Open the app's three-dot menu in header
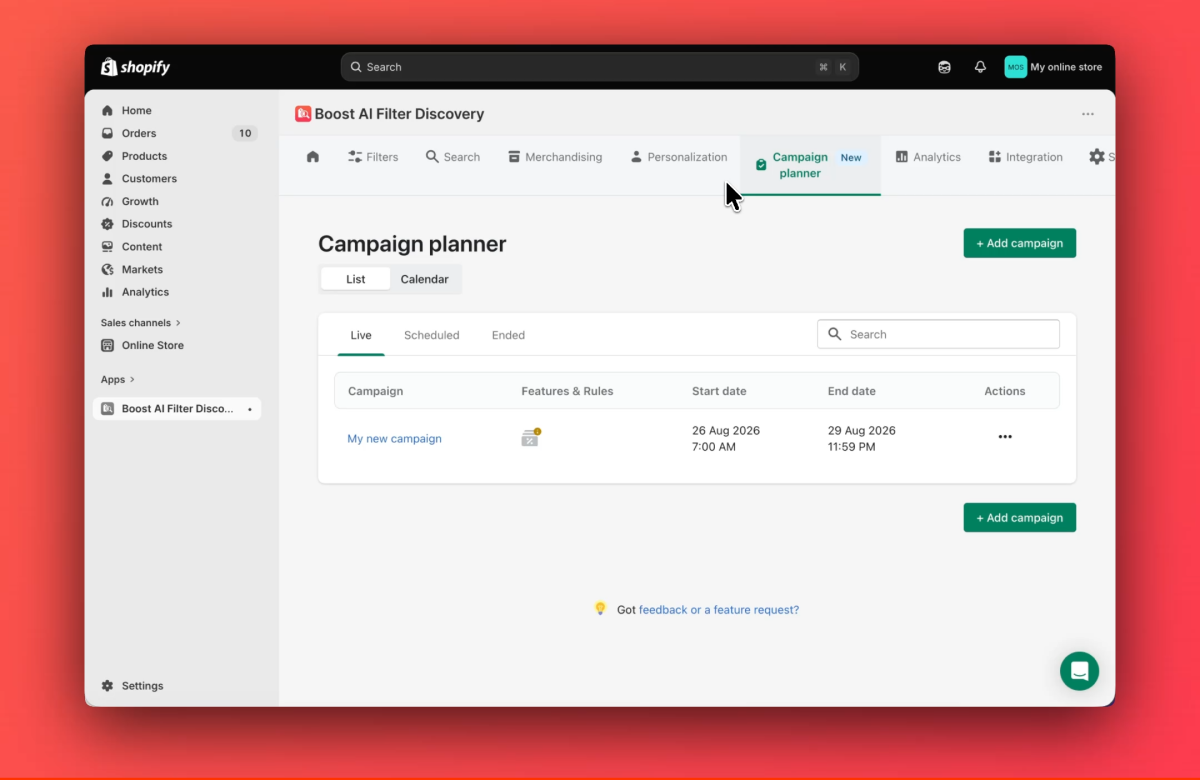This screenshot has height=780, width=1200. point(1088,114)
